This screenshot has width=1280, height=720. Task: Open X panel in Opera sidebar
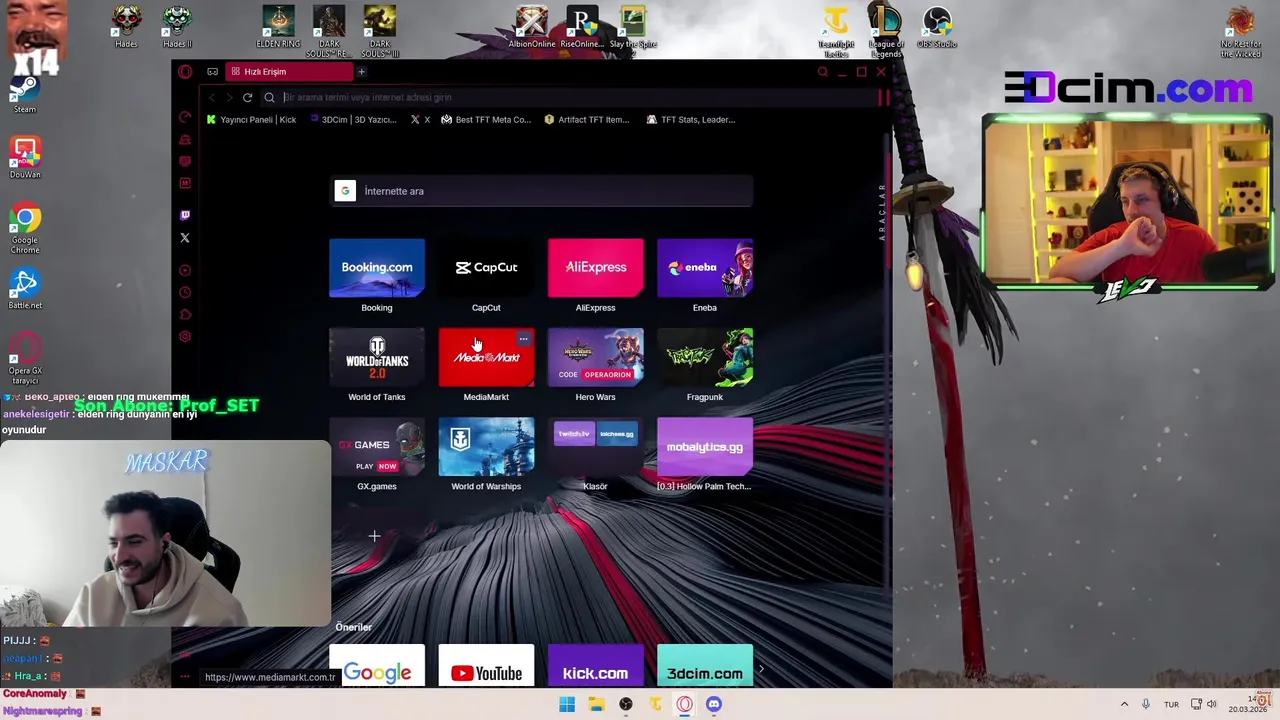coord(185,238)
